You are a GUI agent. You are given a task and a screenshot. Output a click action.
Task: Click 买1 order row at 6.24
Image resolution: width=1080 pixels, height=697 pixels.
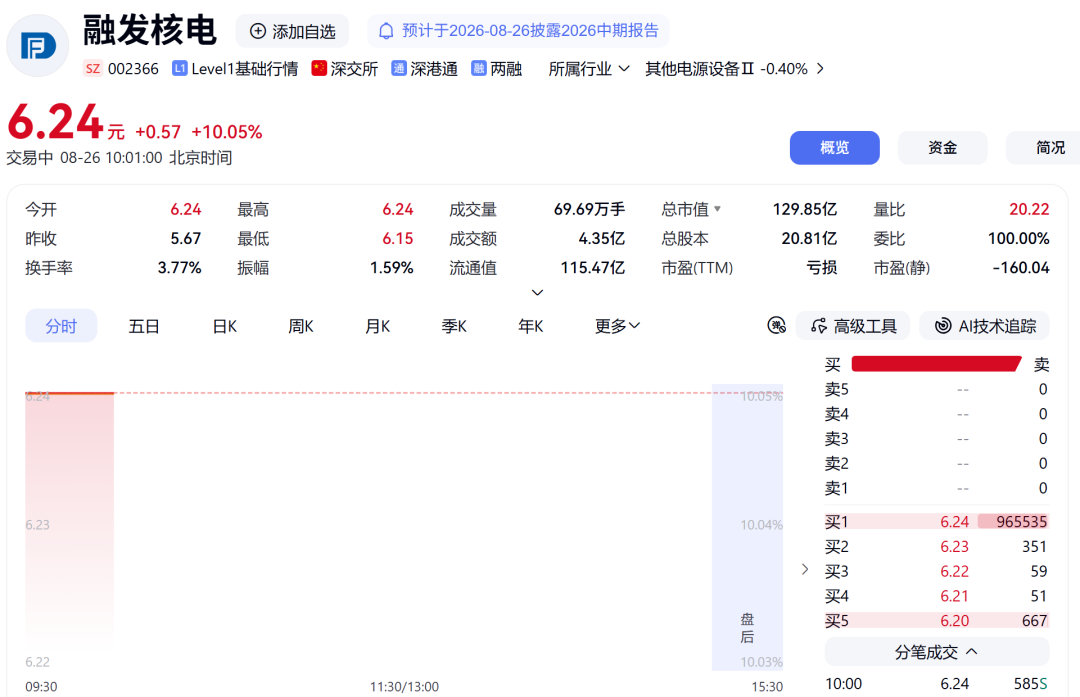click(937, 521)
